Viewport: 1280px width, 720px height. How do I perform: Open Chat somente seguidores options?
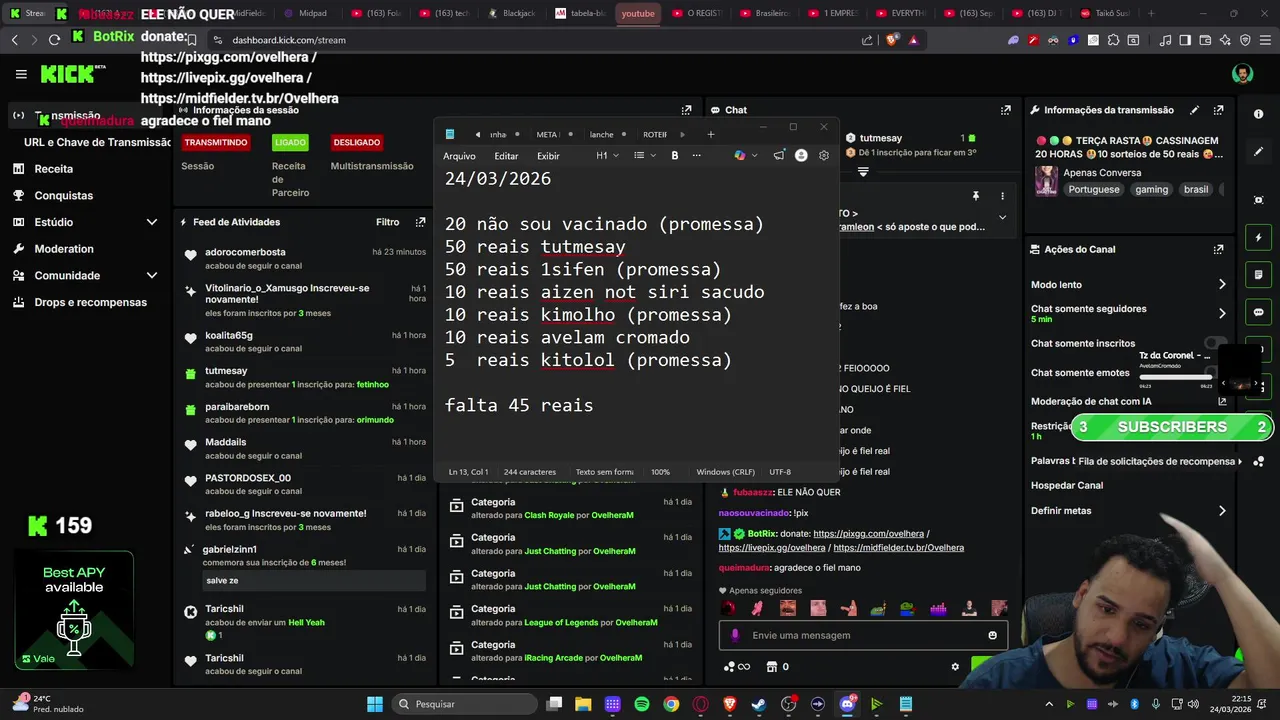click(1222, 313)
